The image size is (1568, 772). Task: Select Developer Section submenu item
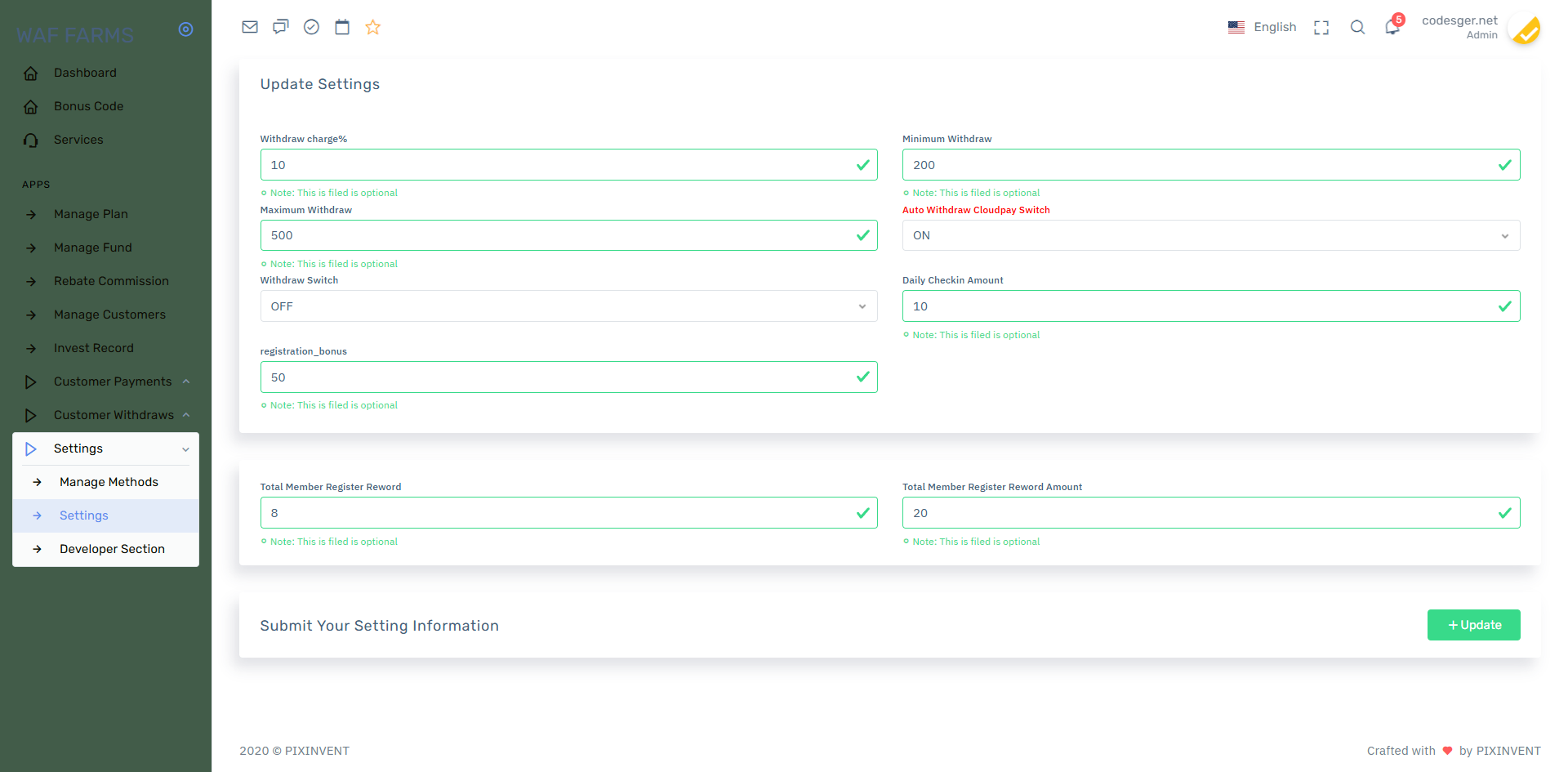(x=106, y=549)
